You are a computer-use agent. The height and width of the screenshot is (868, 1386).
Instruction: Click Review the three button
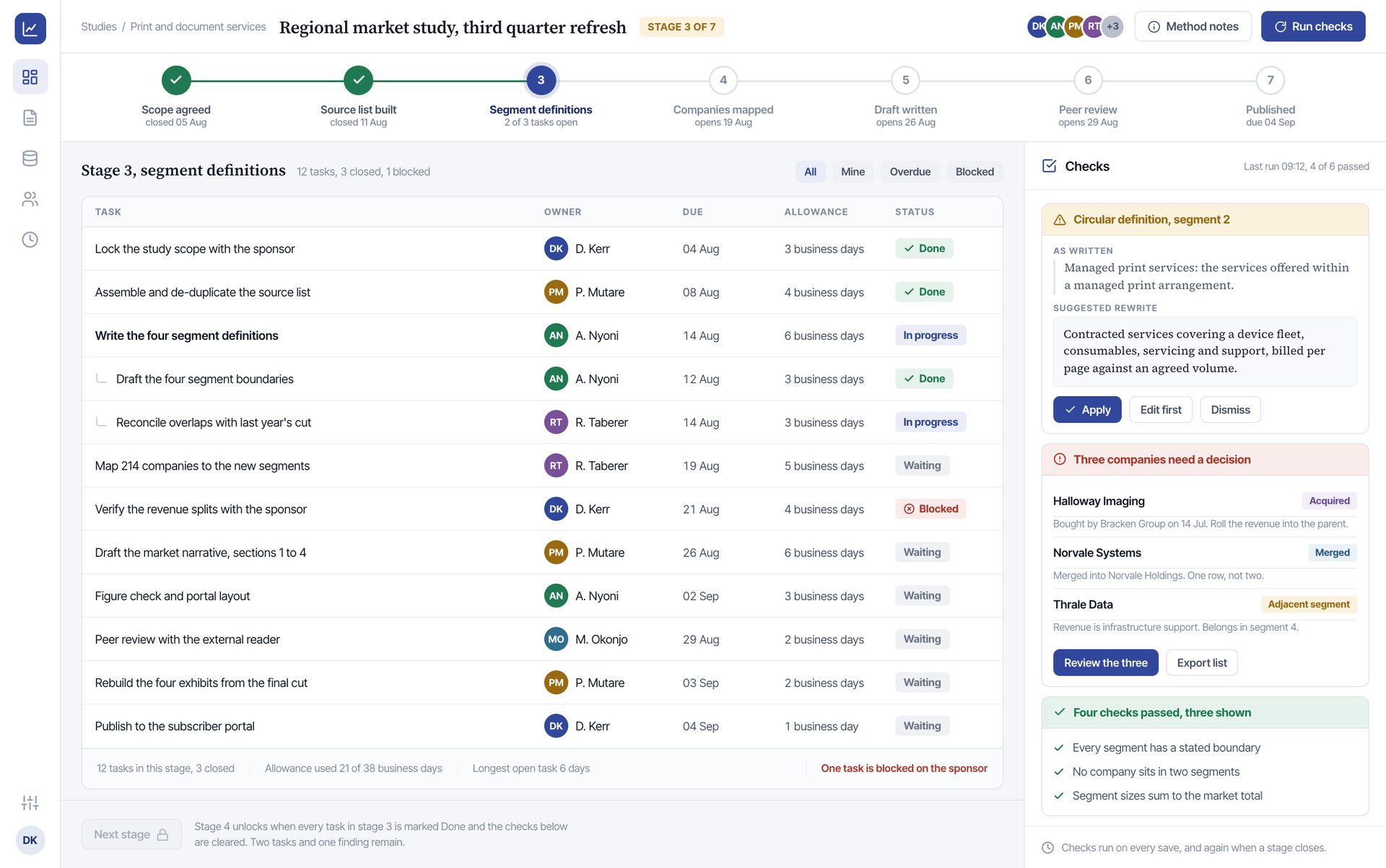pyautogui.click(x=1105, y=663)
